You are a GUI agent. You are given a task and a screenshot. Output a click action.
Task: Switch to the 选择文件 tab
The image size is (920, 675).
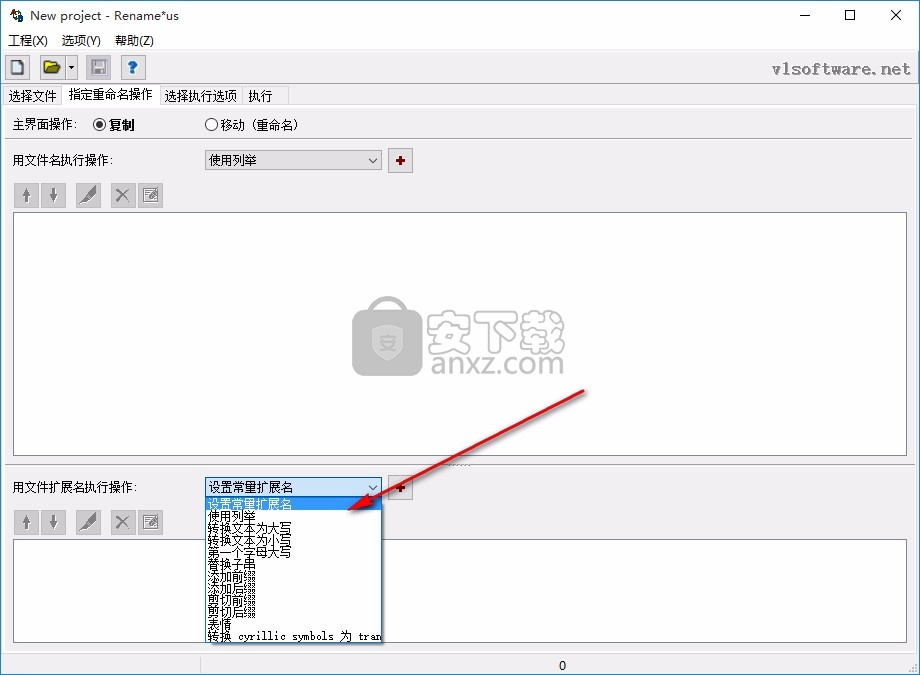click(x=33, y=96)
